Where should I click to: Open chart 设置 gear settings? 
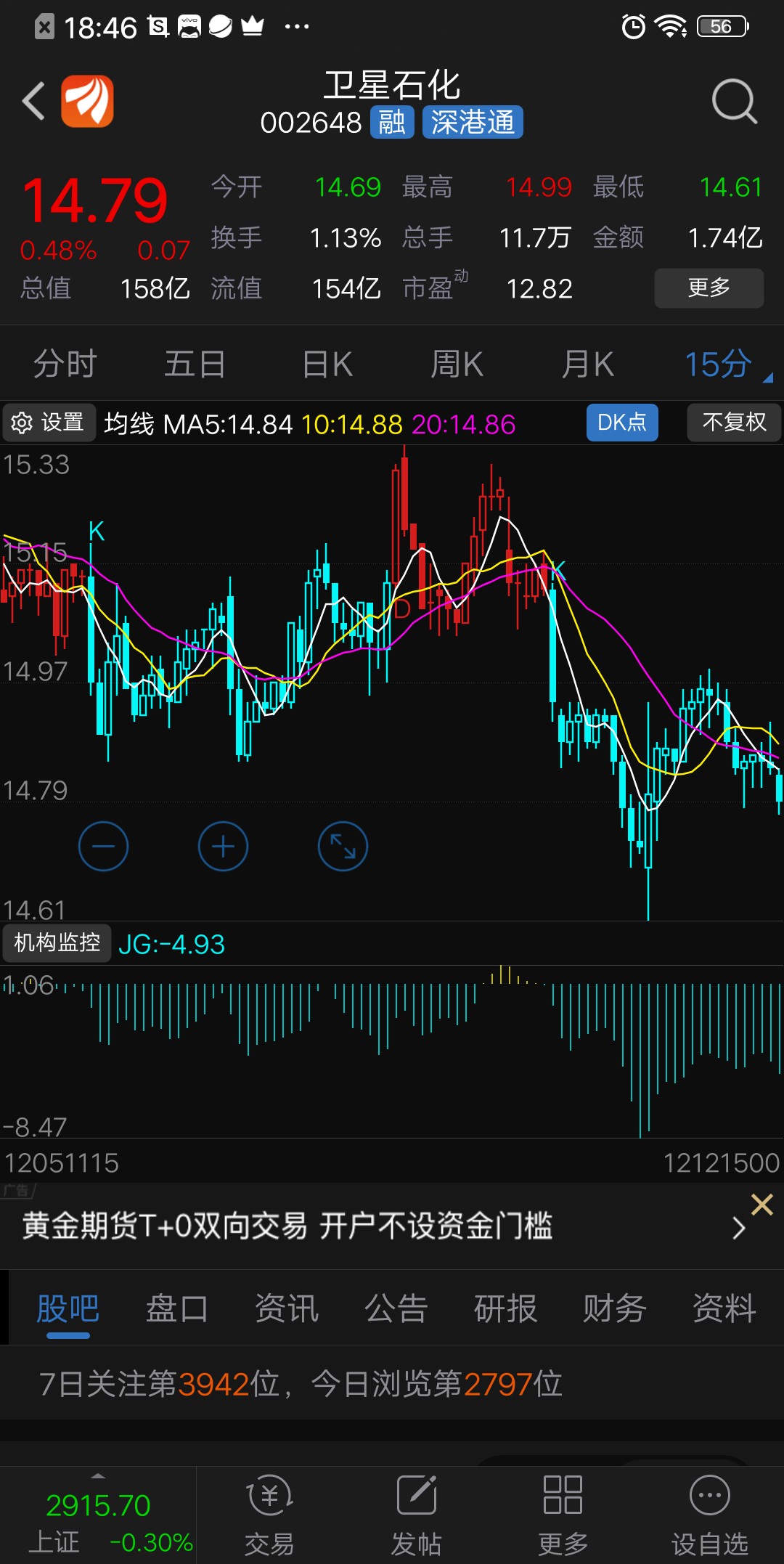coord(49,423)
